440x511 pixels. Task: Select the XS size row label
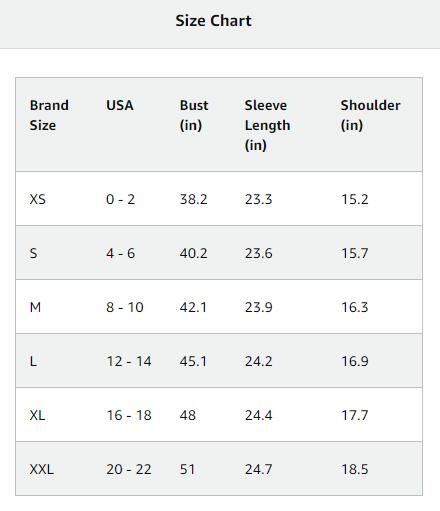coord(37,199)
